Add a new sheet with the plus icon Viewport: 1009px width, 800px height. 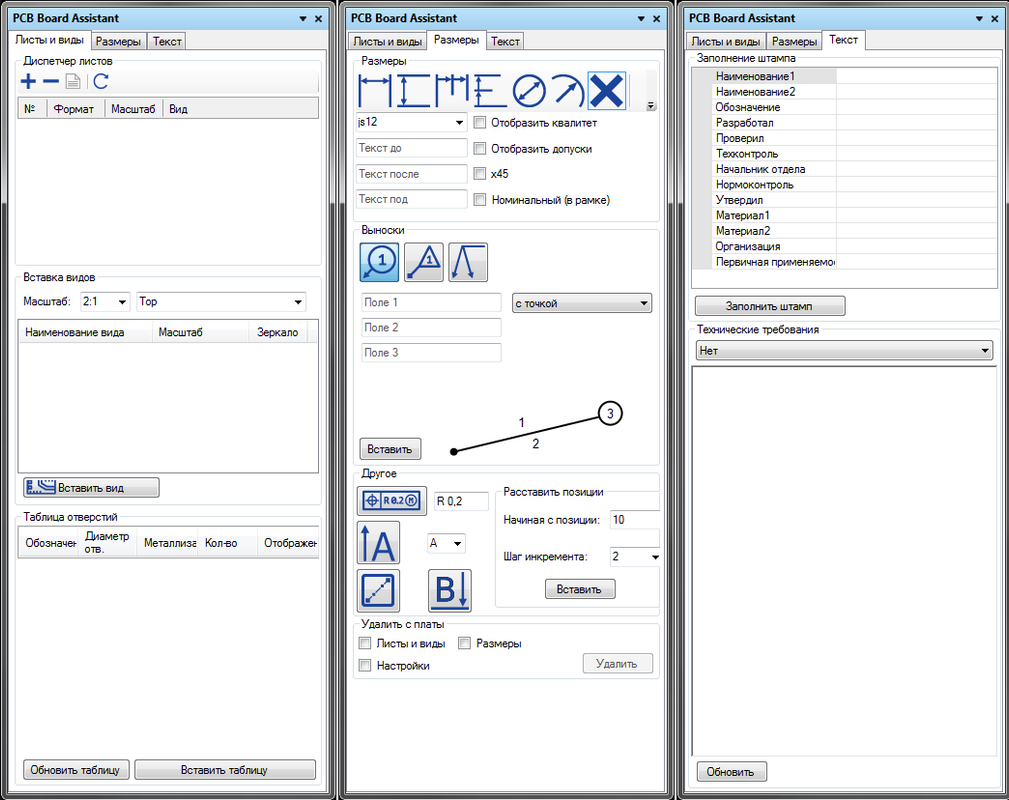[x=28, y=81]
